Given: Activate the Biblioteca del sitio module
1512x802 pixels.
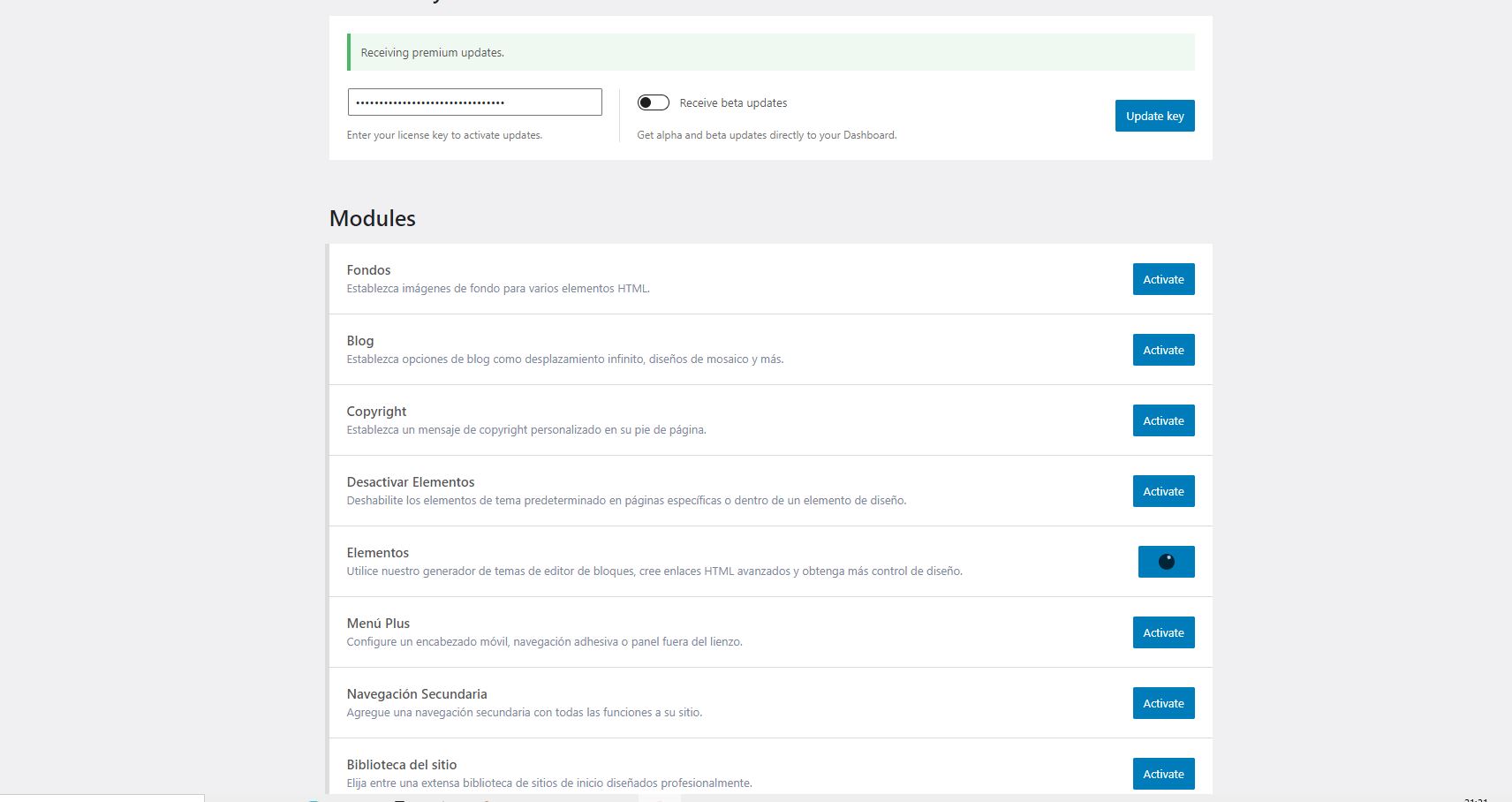Looking at the screenshot, I should click(x=1163, y=774).
